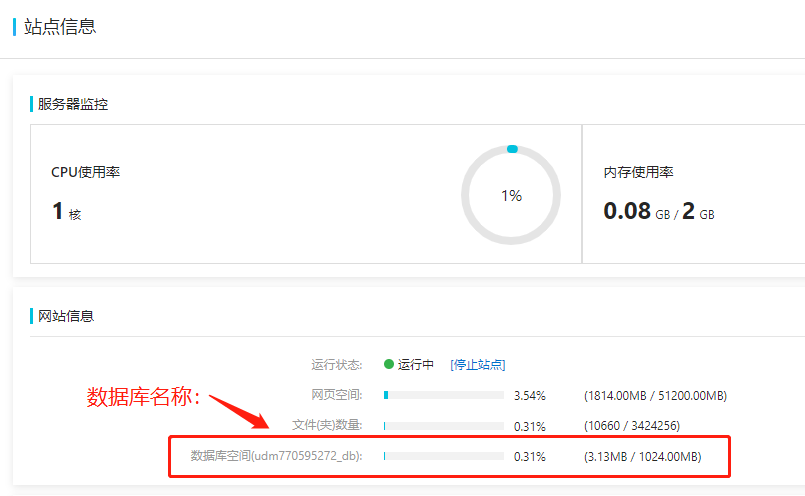Click the (3.13MB / 1024.00MB) database value
805x496 pixels.
642,456
